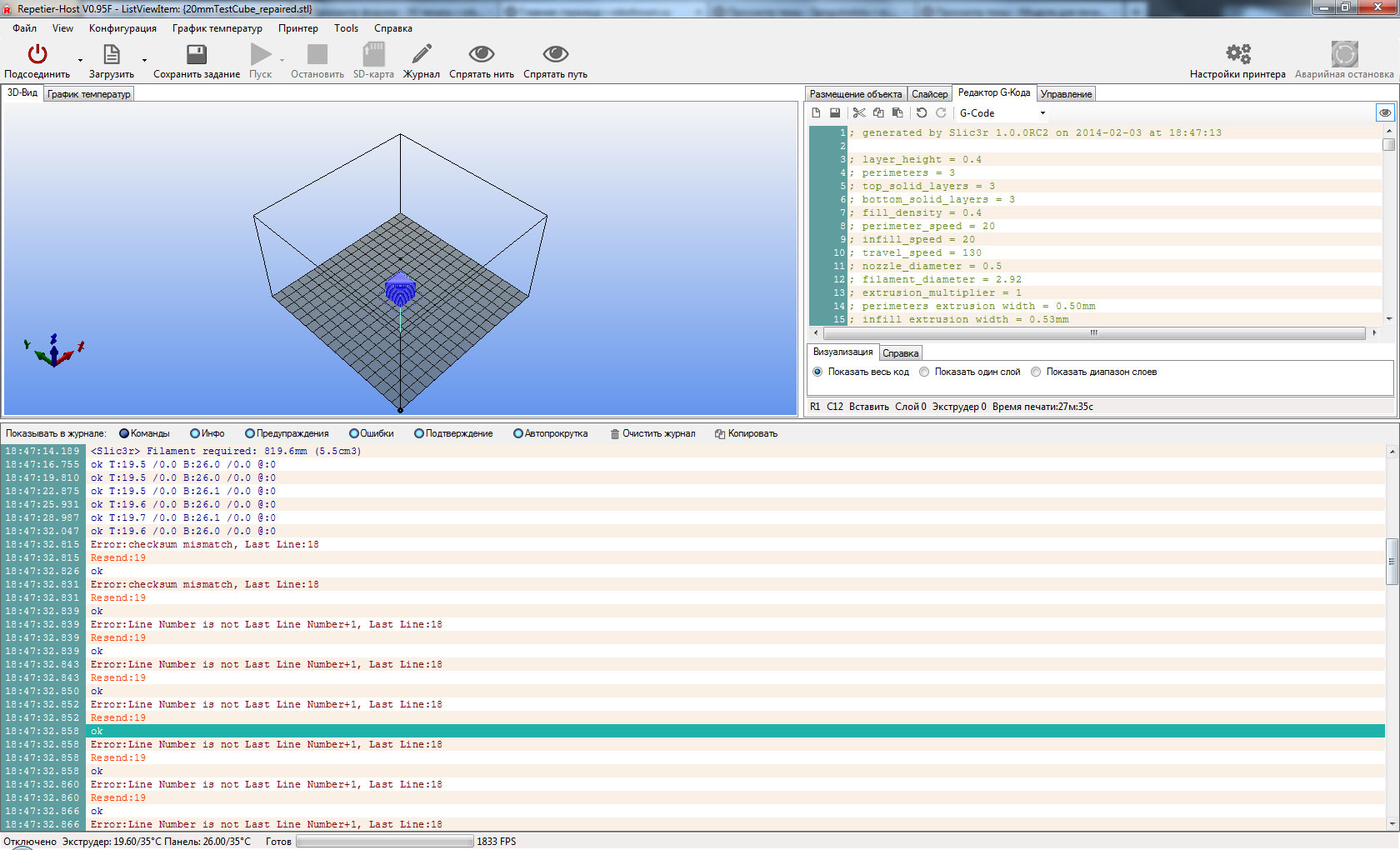
Task: Click the scissors cut icon in G-code editor
Action: 859,113
